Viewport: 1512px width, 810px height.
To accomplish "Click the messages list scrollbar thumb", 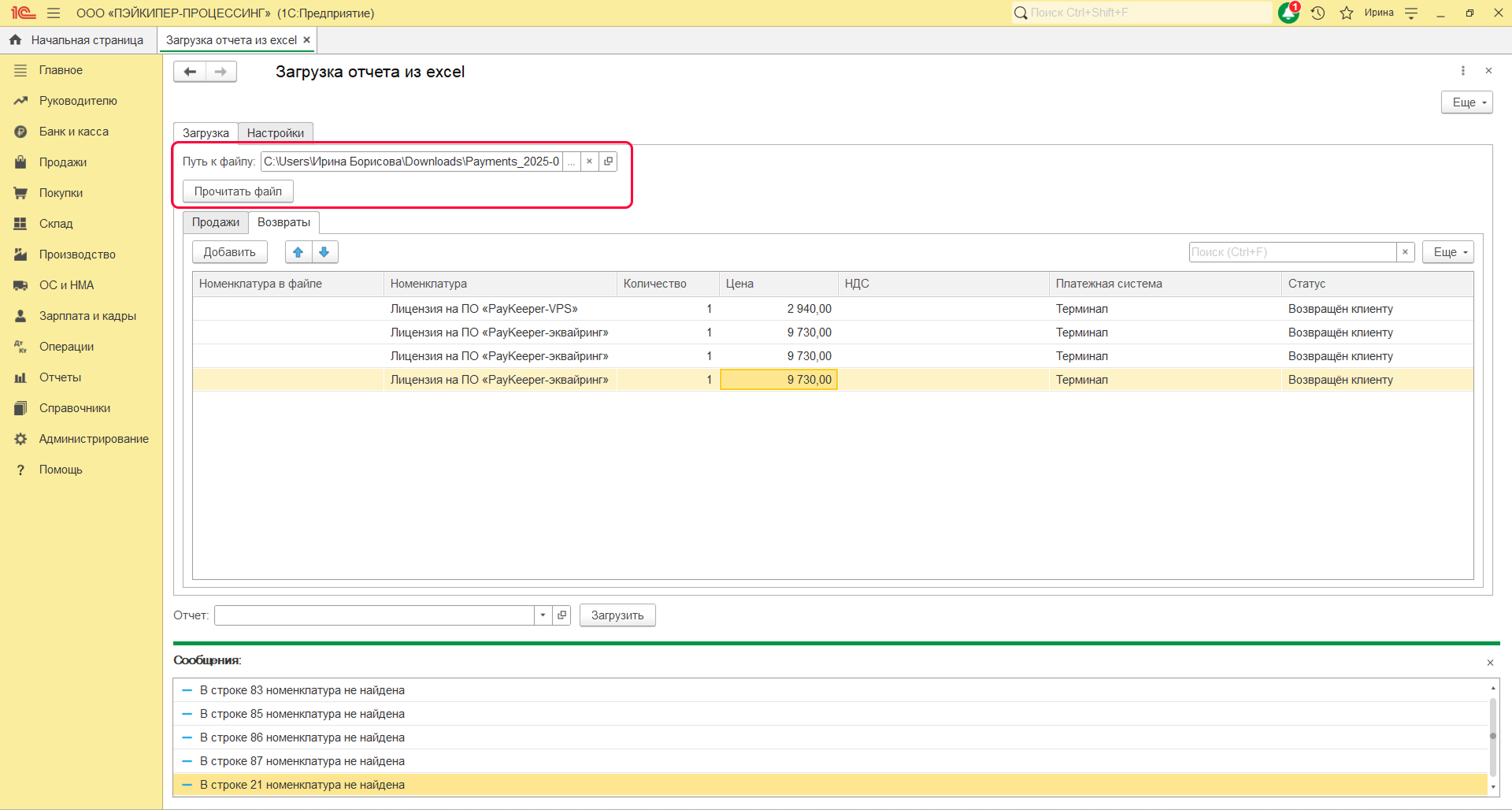I will (1492, 736).
